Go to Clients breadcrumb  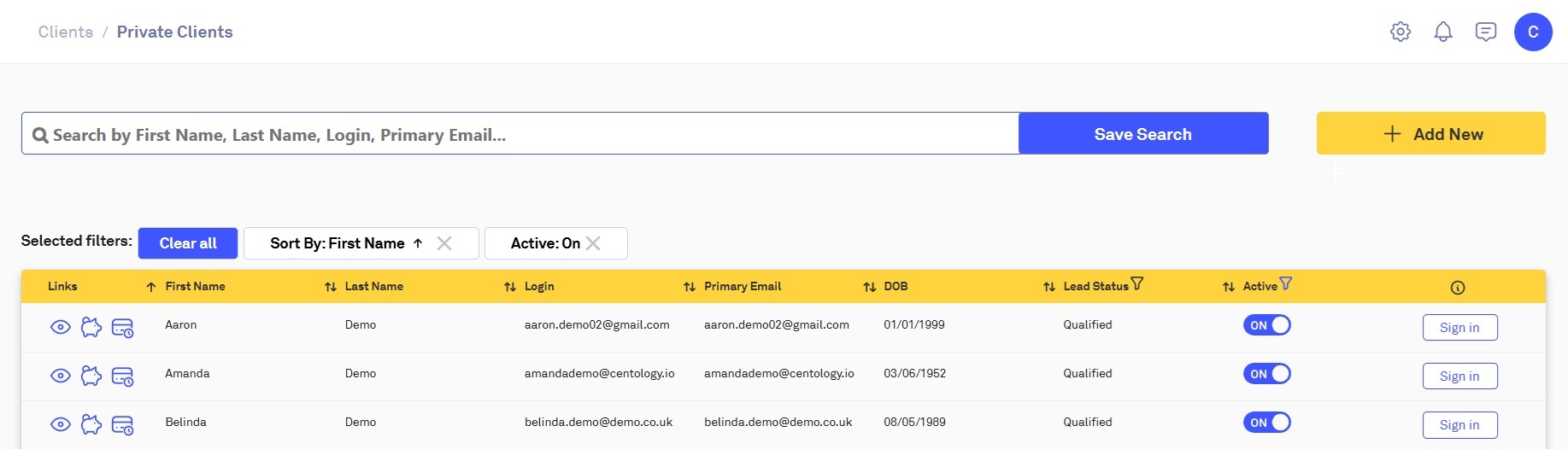pyautogui.click(x=66, y=32)
